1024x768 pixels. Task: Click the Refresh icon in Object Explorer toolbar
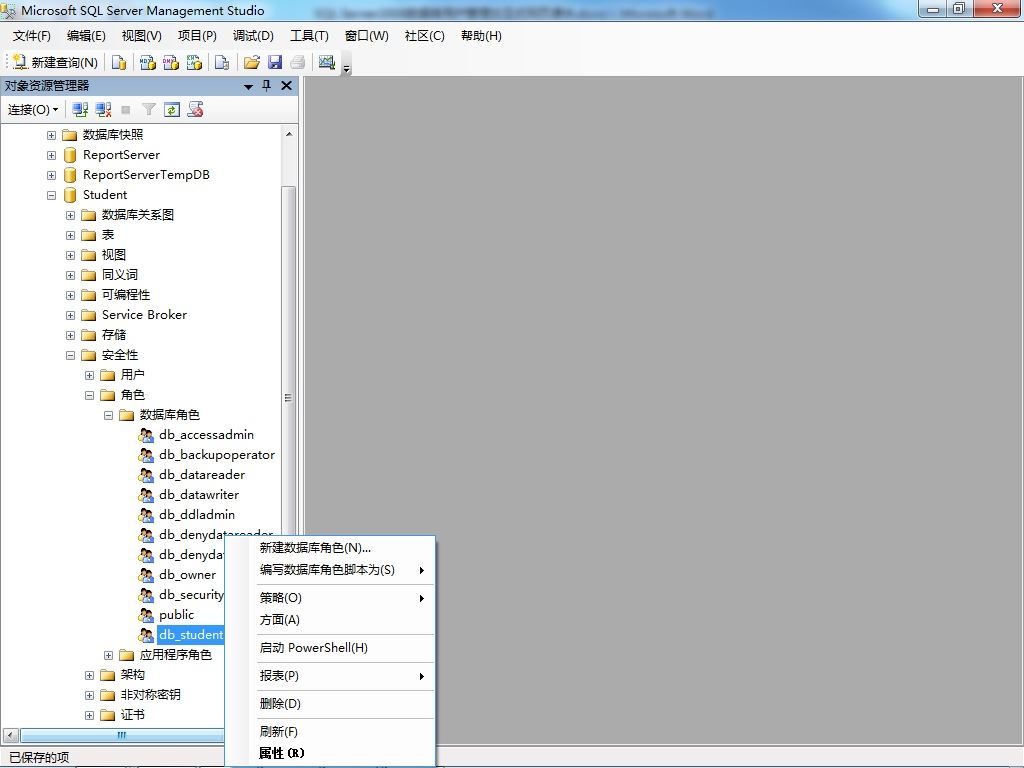[172, 110]
